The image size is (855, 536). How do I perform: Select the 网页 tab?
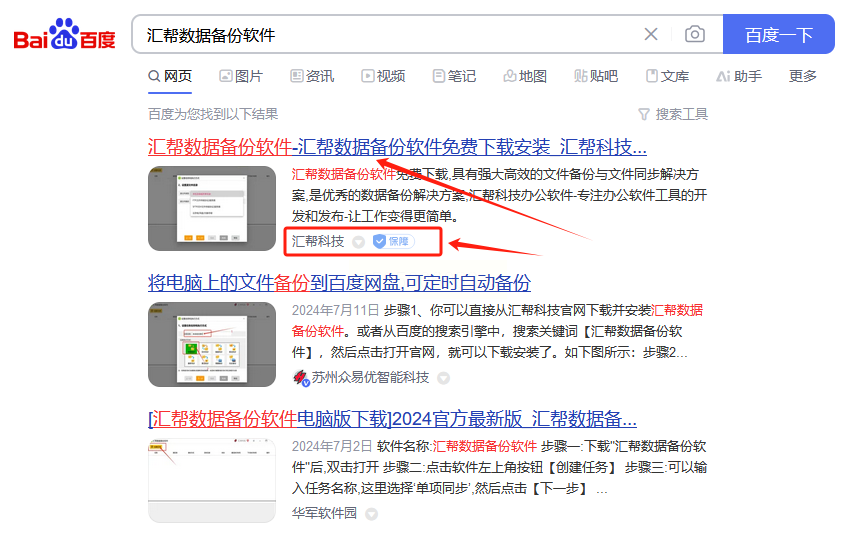(x=170, y=76)
